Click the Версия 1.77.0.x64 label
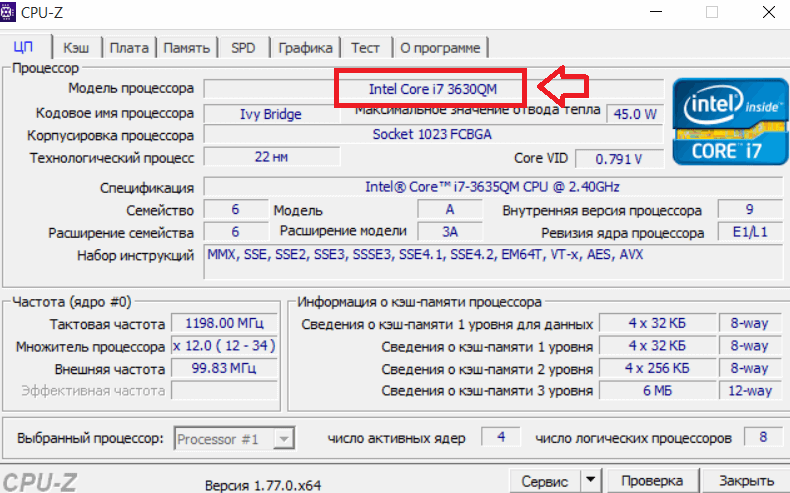The height and width of the screenshot is (493, 790). (x=263, y=485)
